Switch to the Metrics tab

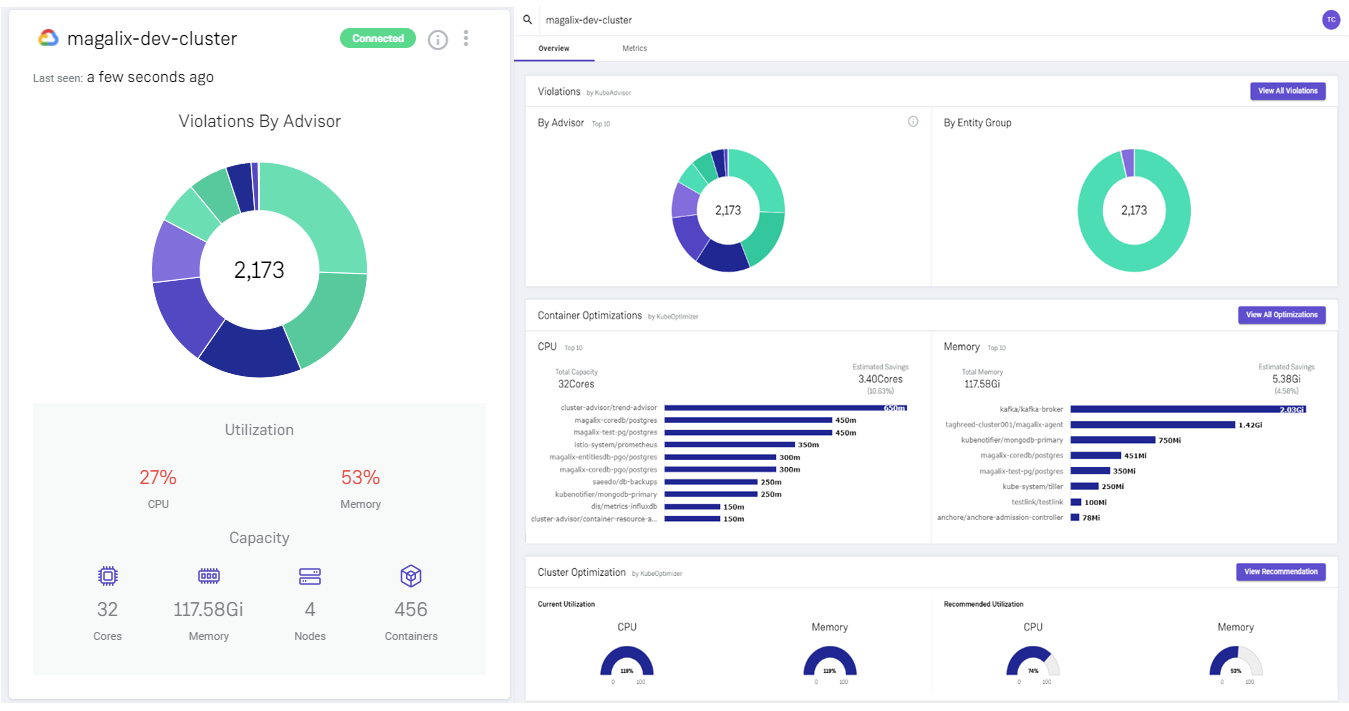(x=635, y=49)
